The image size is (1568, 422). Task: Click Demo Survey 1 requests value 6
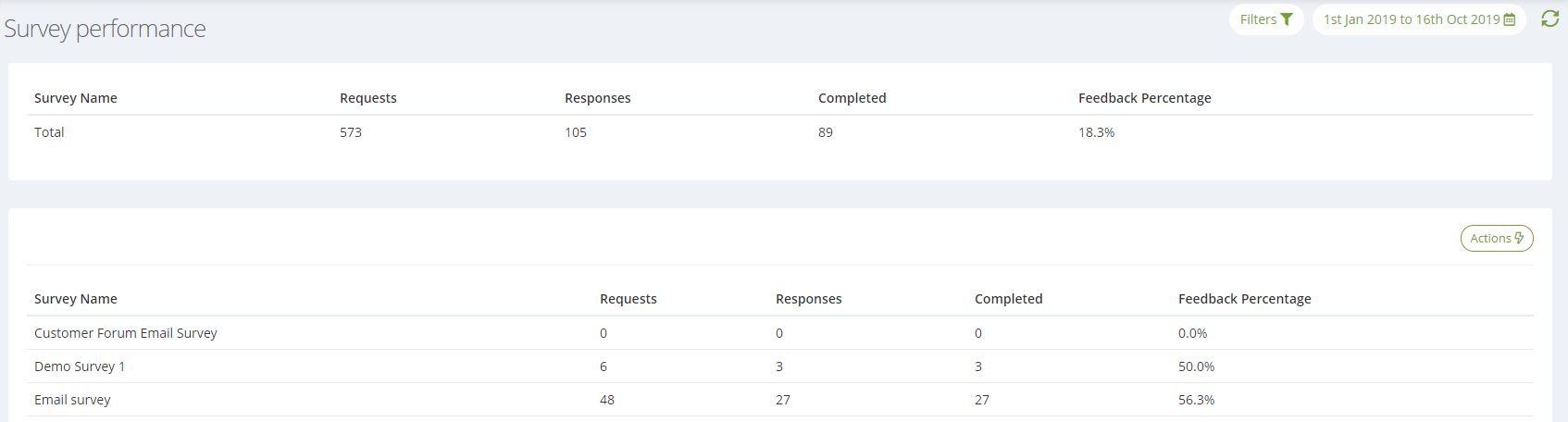[x=604, y=366]
